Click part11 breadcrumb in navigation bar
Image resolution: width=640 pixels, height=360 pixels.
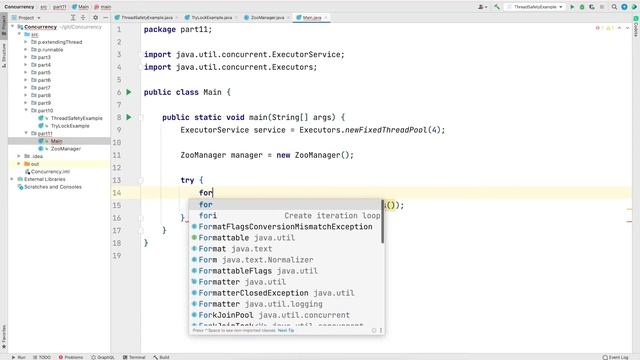click(x=59, y=7)
